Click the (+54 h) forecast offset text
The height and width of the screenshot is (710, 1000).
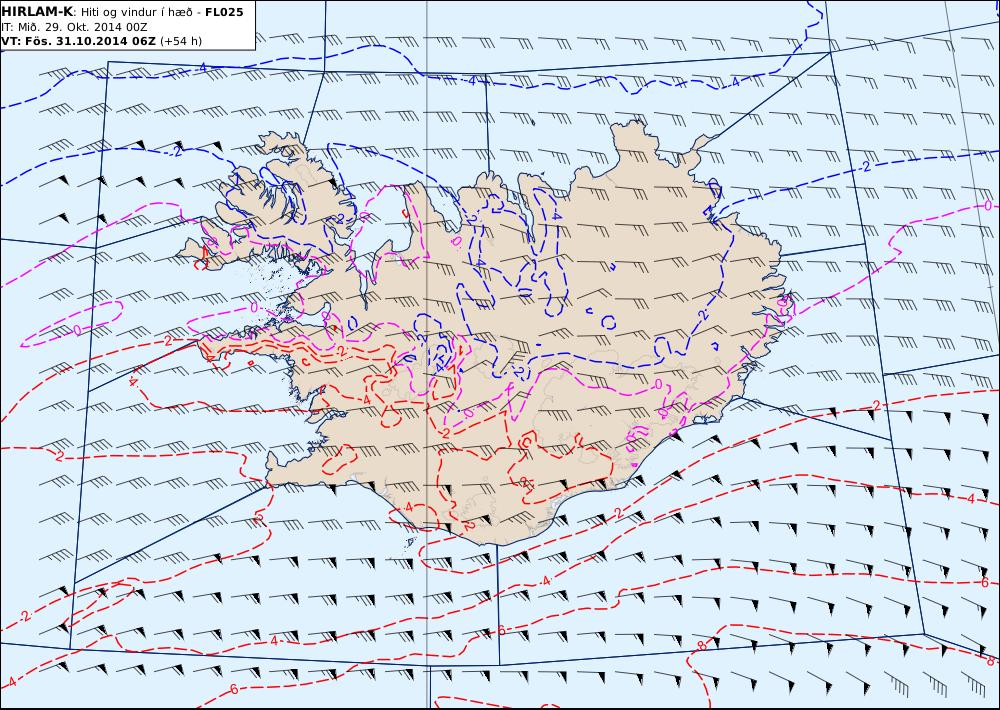(x=180, y=41)
